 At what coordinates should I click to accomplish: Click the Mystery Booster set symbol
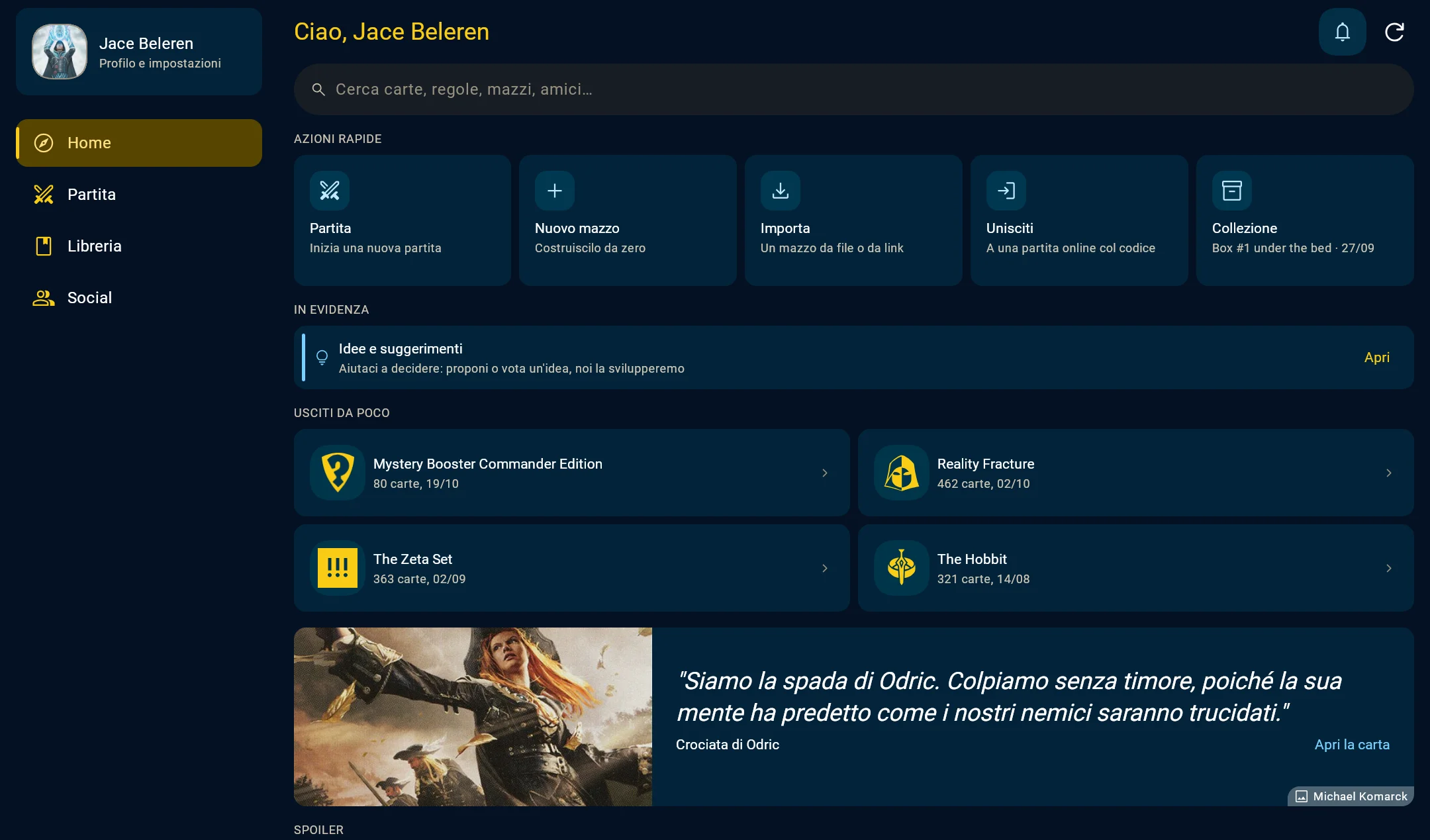338,473
